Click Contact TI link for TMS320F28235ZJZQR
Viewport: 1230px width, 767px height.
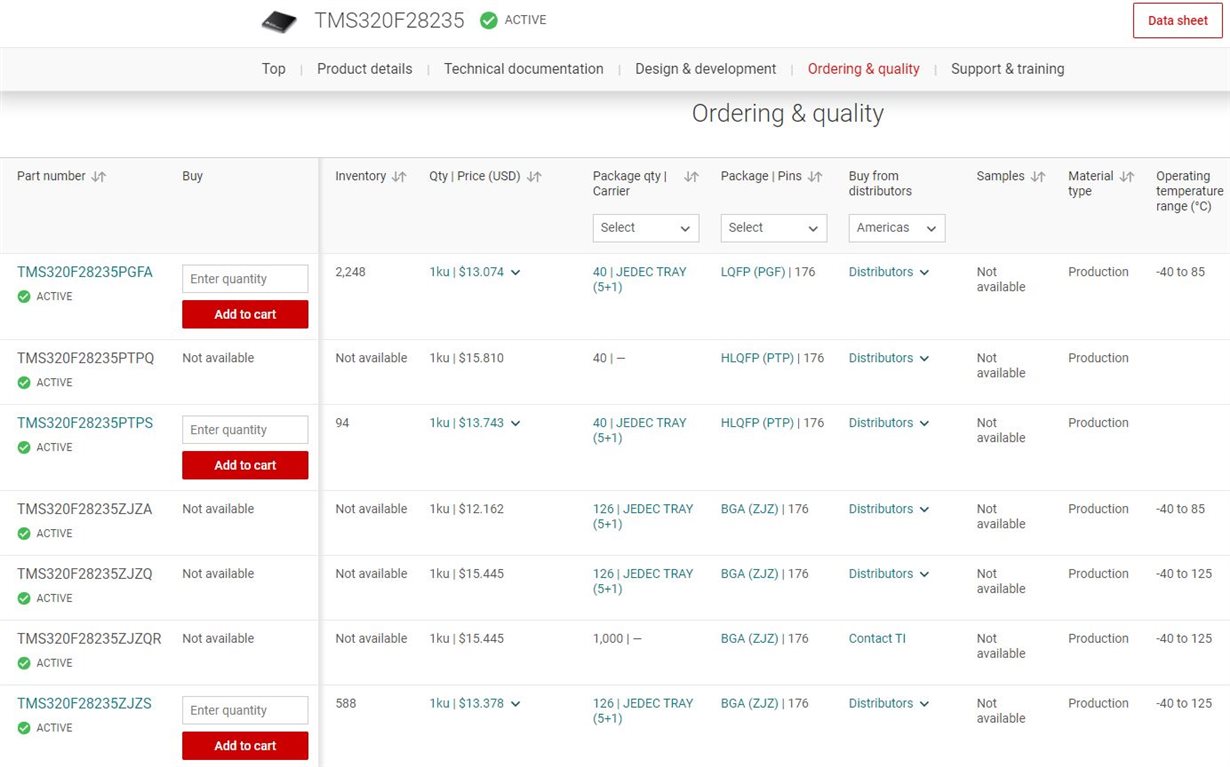[877, 639]
